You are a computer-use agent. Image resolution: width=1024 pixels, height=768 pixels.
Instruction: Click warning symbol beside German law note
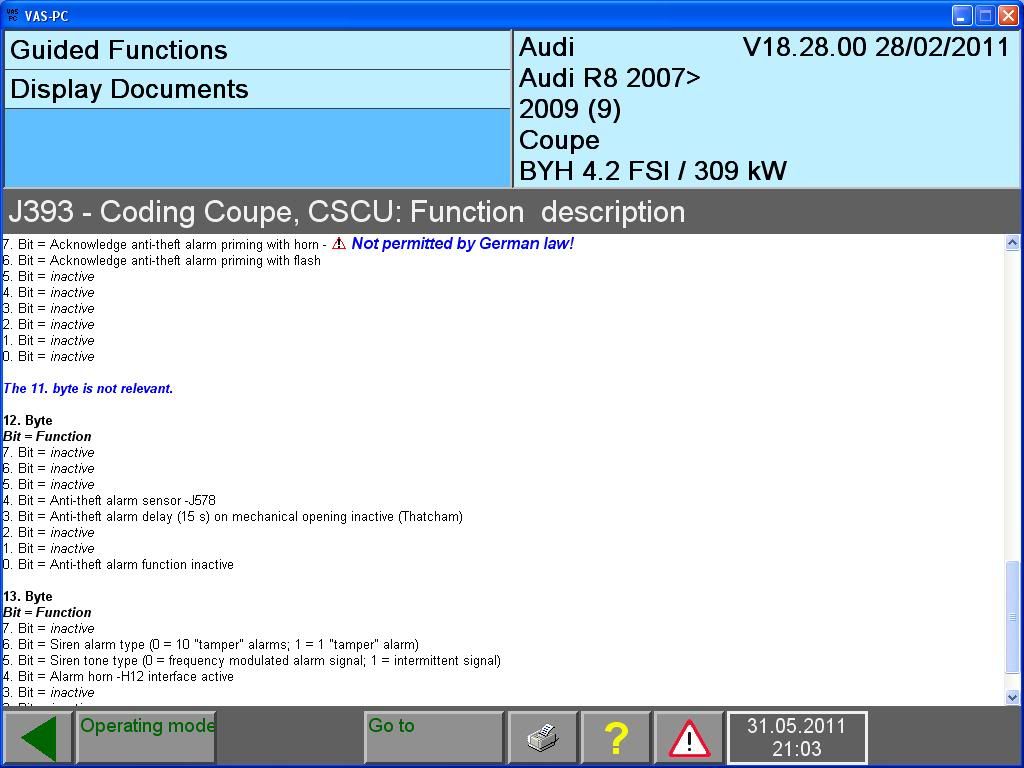point(339,244)
